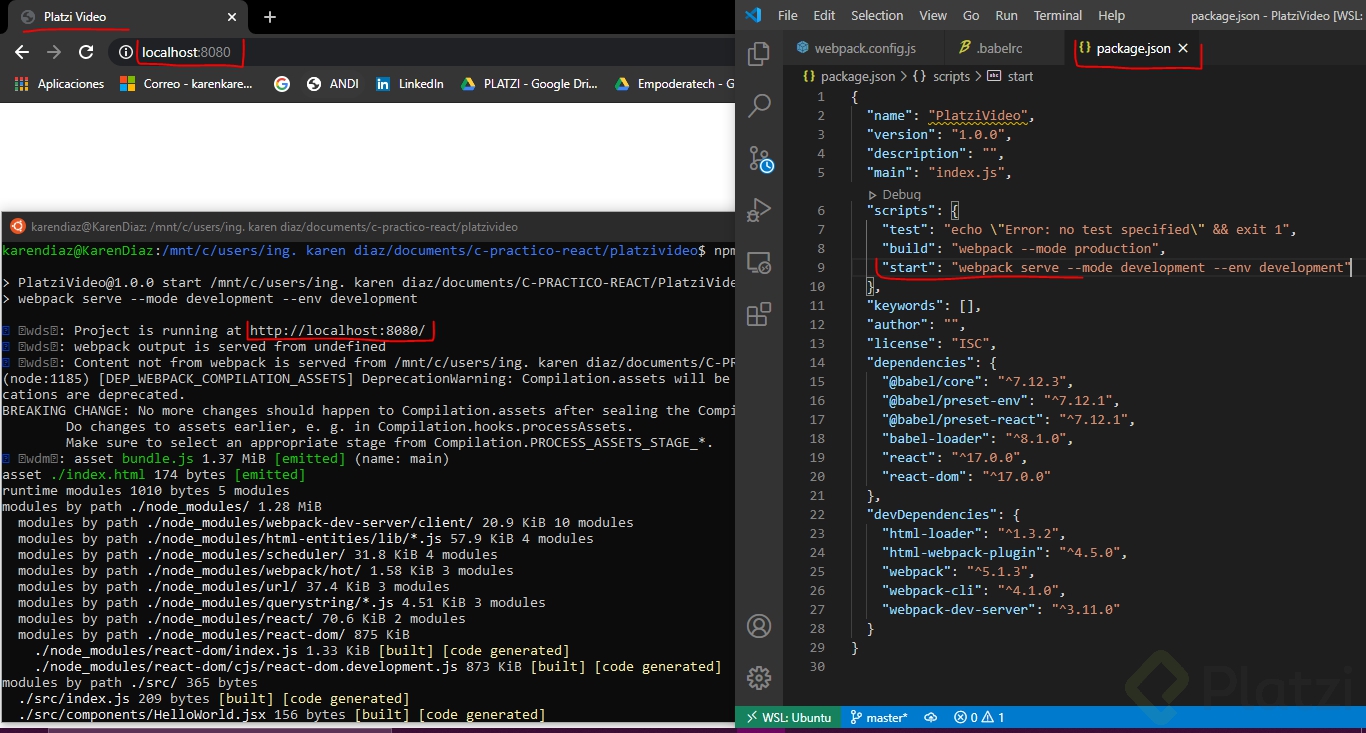The width and height of the screenshot is (1366, 733).
Task: Open the Accounts menu icon
Action: 759,627
